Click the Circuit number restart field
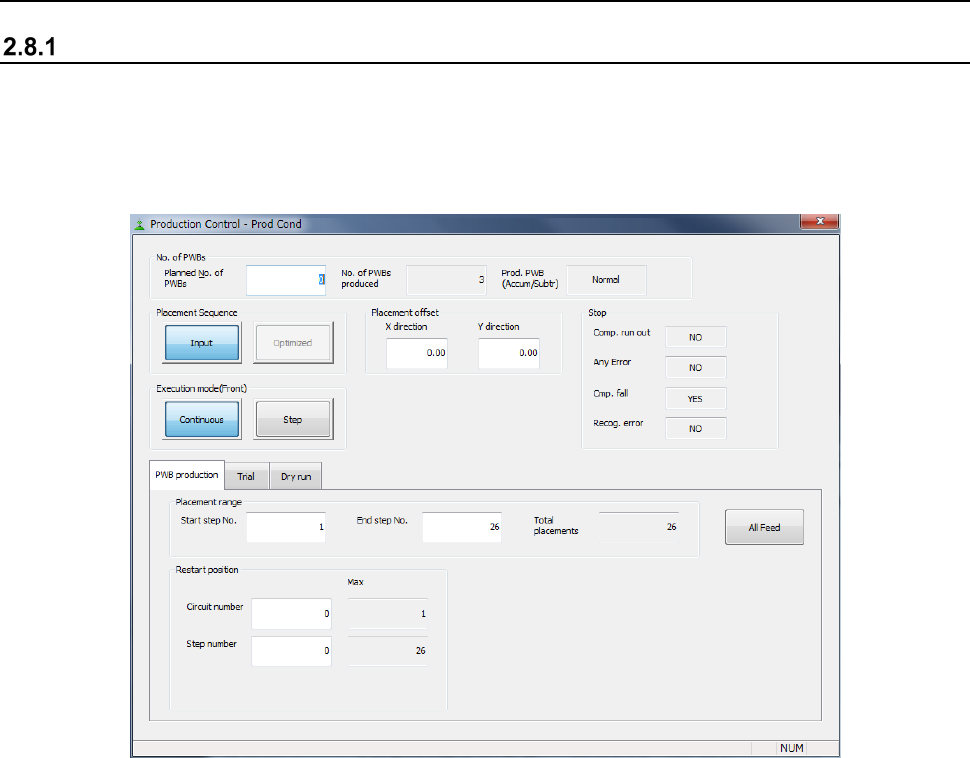This screenshot has height=758, width=970. point(291,614)
